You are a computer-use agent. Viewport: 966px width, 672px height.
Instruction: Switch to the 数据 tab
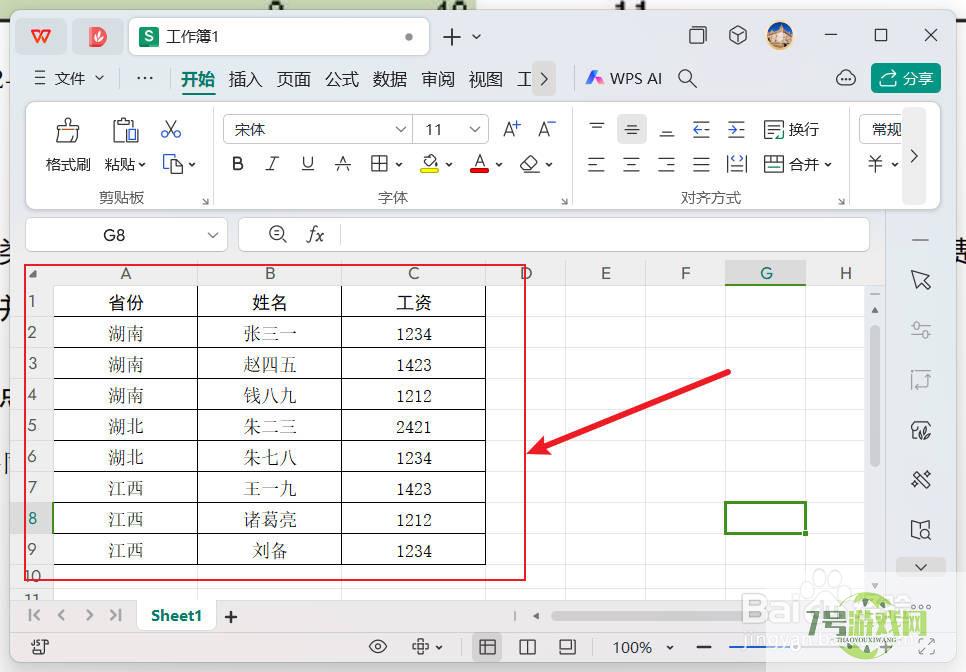389,79
